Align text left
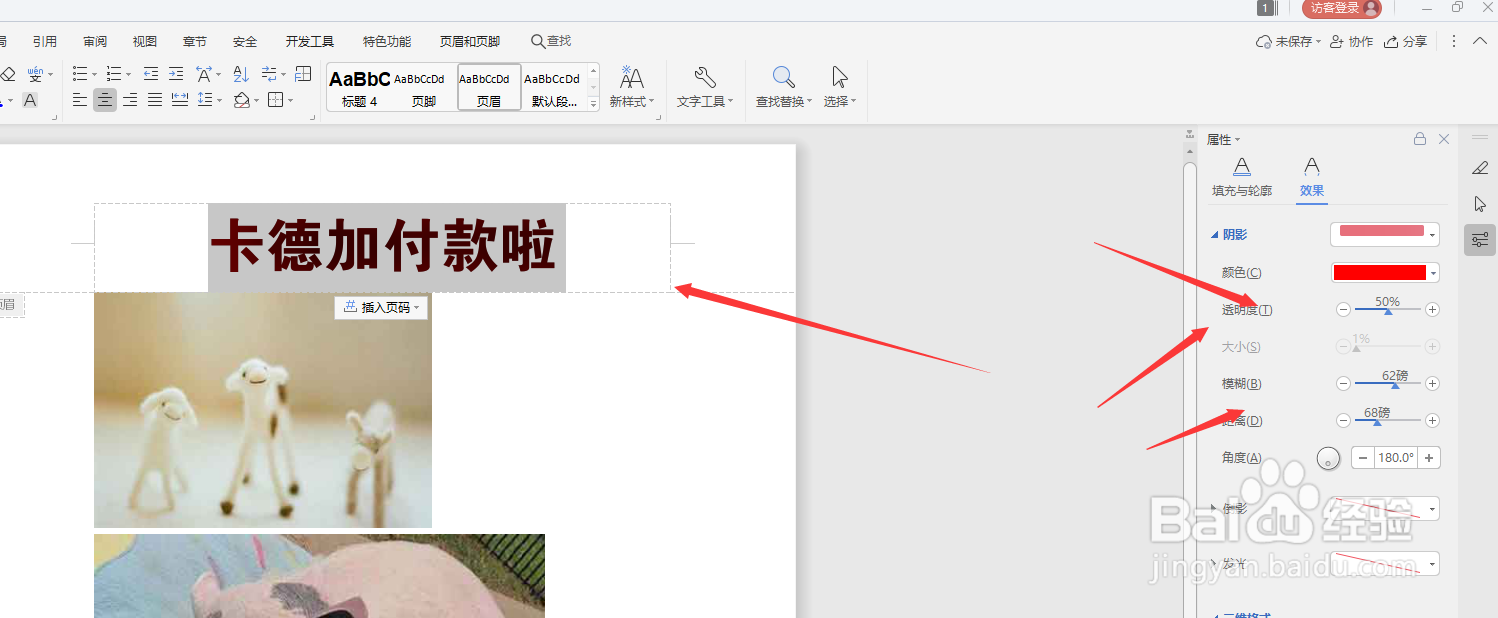The width and height of the screenshot is (1498, 618). point(80,100)
